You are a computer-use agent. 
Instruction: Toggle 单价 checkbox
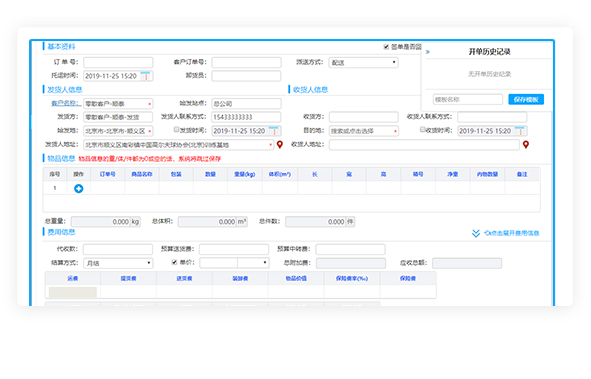tap(174, 262)
